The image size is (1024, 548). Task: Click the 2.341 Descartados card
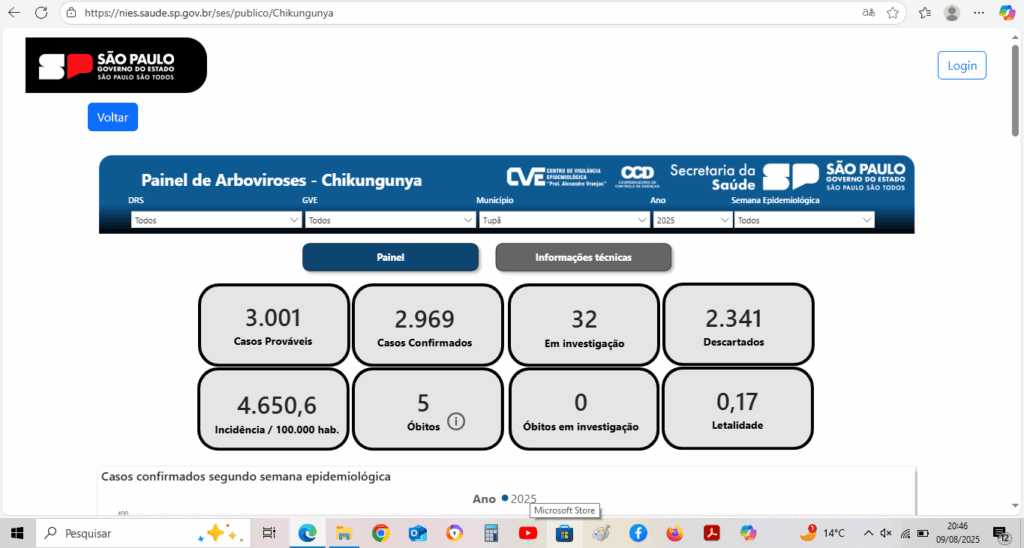(x=738, y=325)
